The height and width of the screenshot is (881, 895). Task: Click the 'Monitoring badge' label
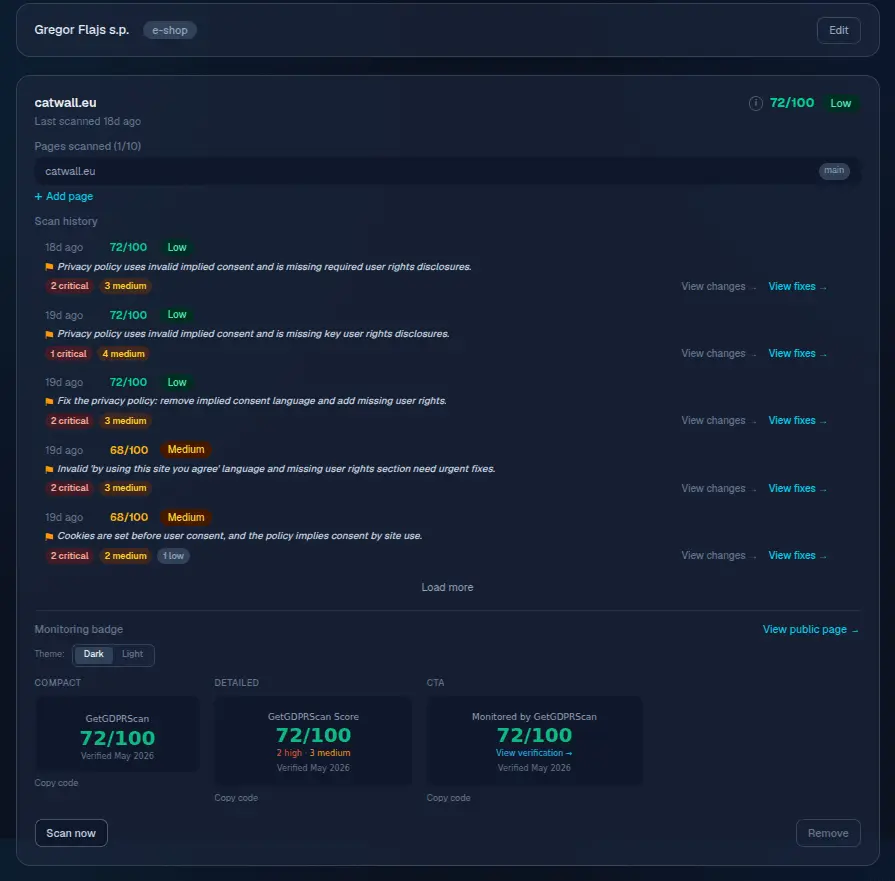[x=79, y=629]
